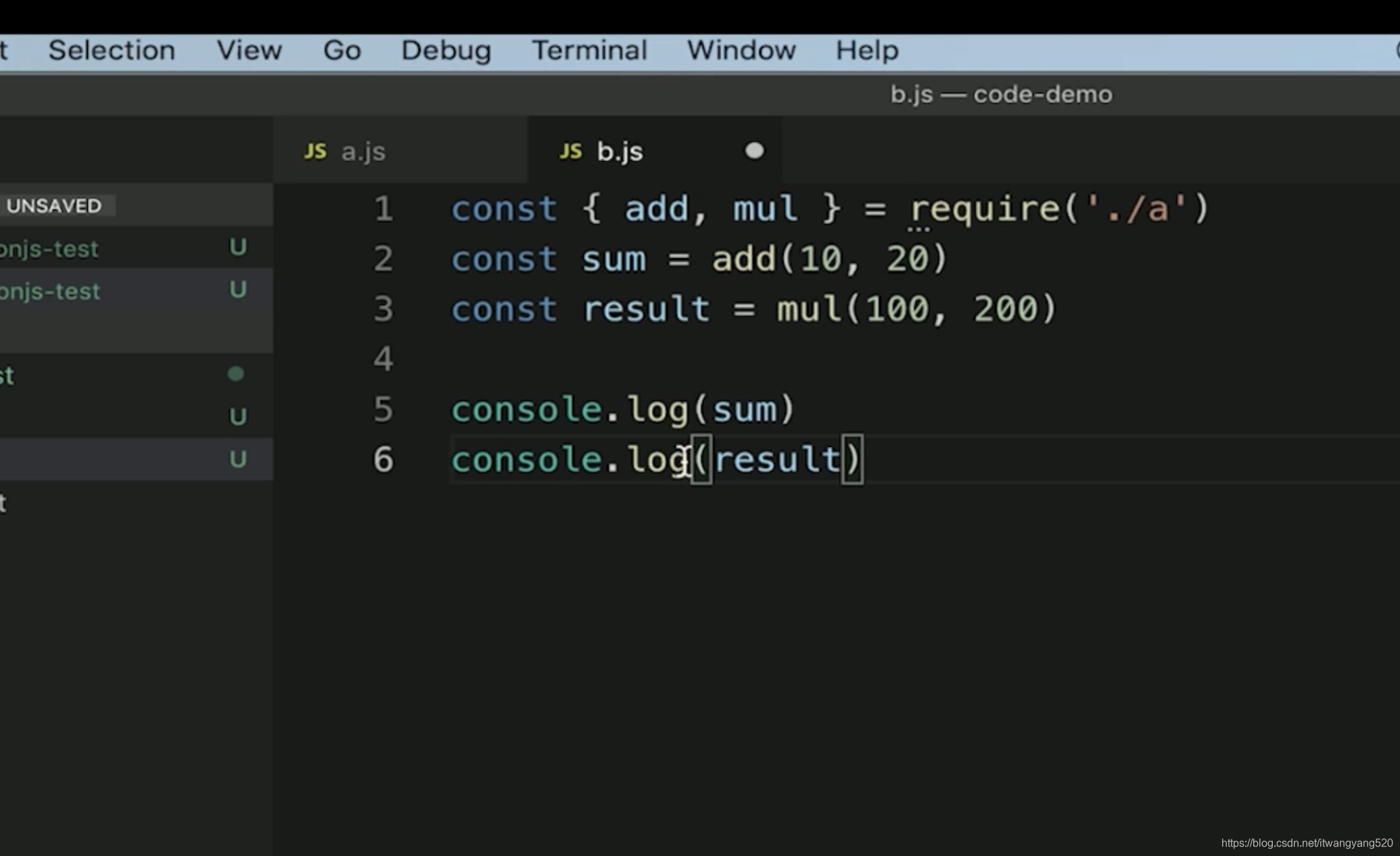The image size is (1400, 856).
Task: Click the mul( call on line 3
Action: point(809,308)
